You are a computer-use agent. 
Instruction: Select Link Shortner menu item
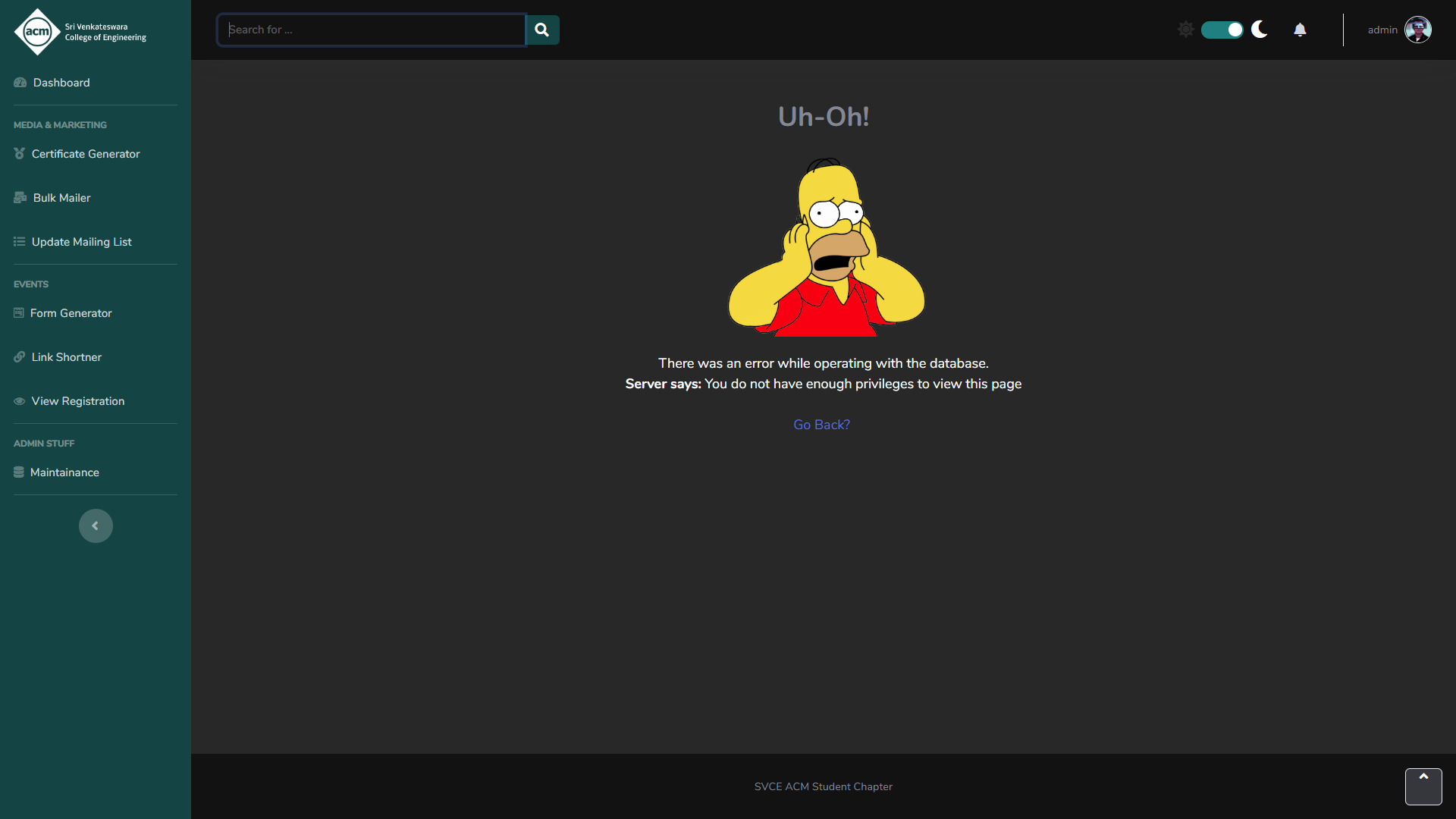click(x=66, y=357)
